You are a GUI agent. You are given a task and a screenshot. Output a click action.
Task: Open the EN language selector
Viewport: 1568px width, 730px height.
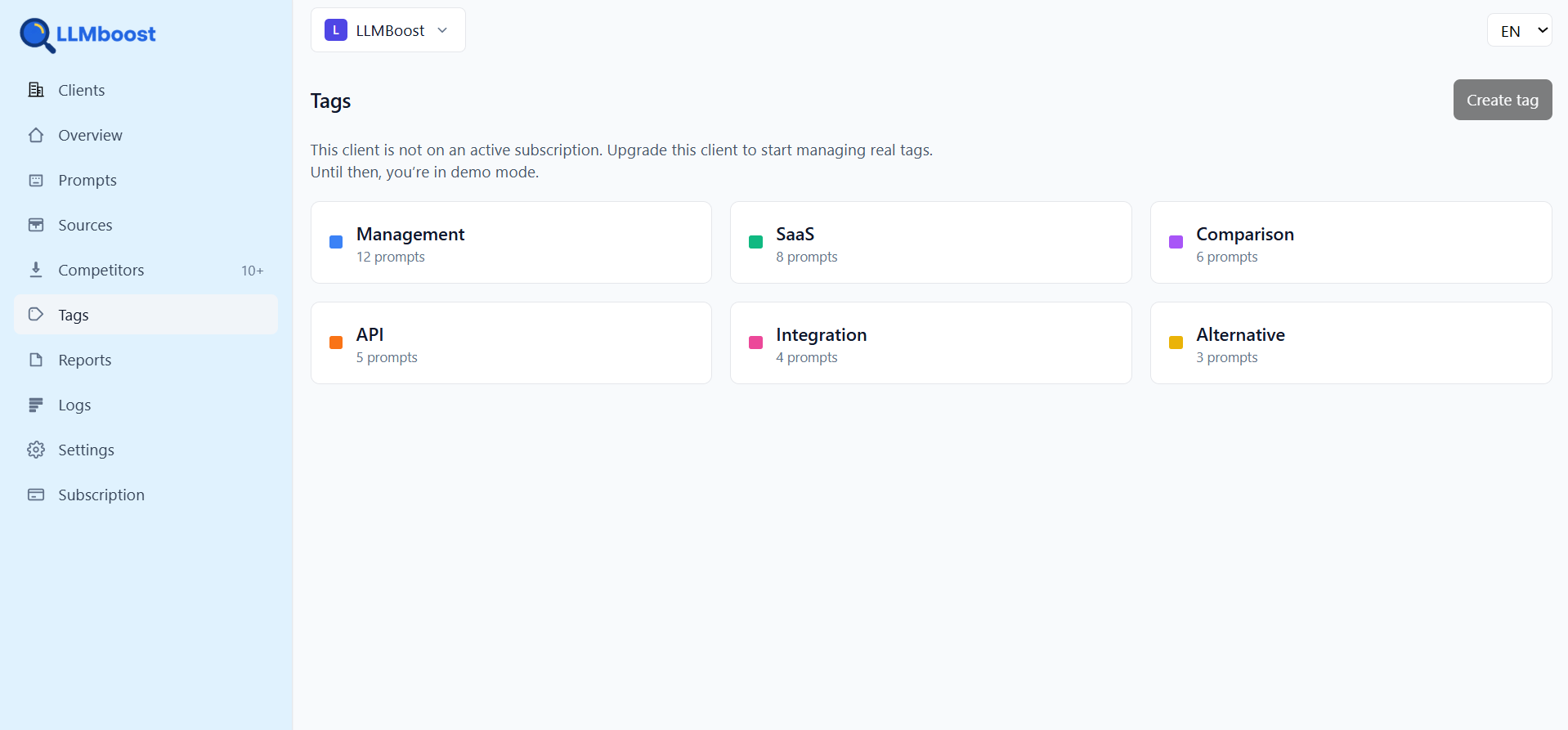click(x=1519, y=30)
